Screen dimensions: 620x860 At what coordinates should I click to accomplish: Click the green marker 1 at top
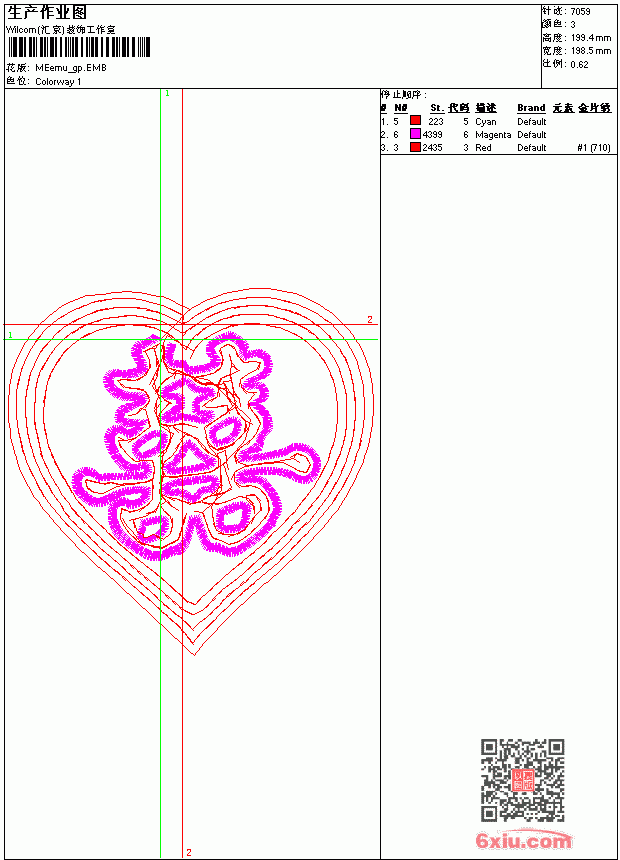pos(167,94)
